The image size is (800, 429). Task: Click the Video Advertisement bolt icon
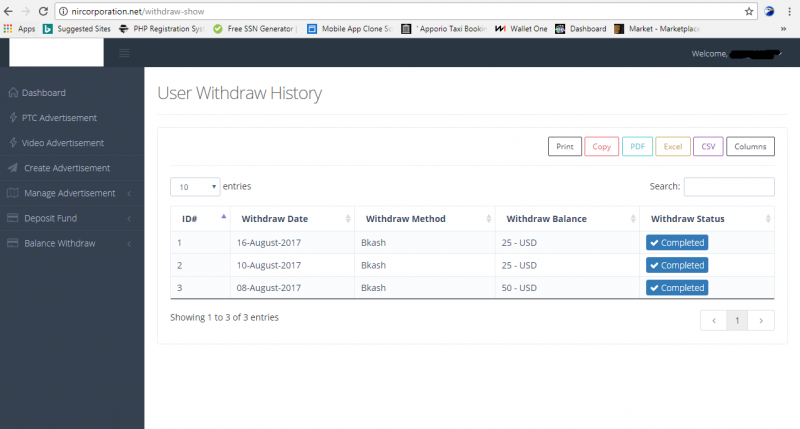[13, 142]
